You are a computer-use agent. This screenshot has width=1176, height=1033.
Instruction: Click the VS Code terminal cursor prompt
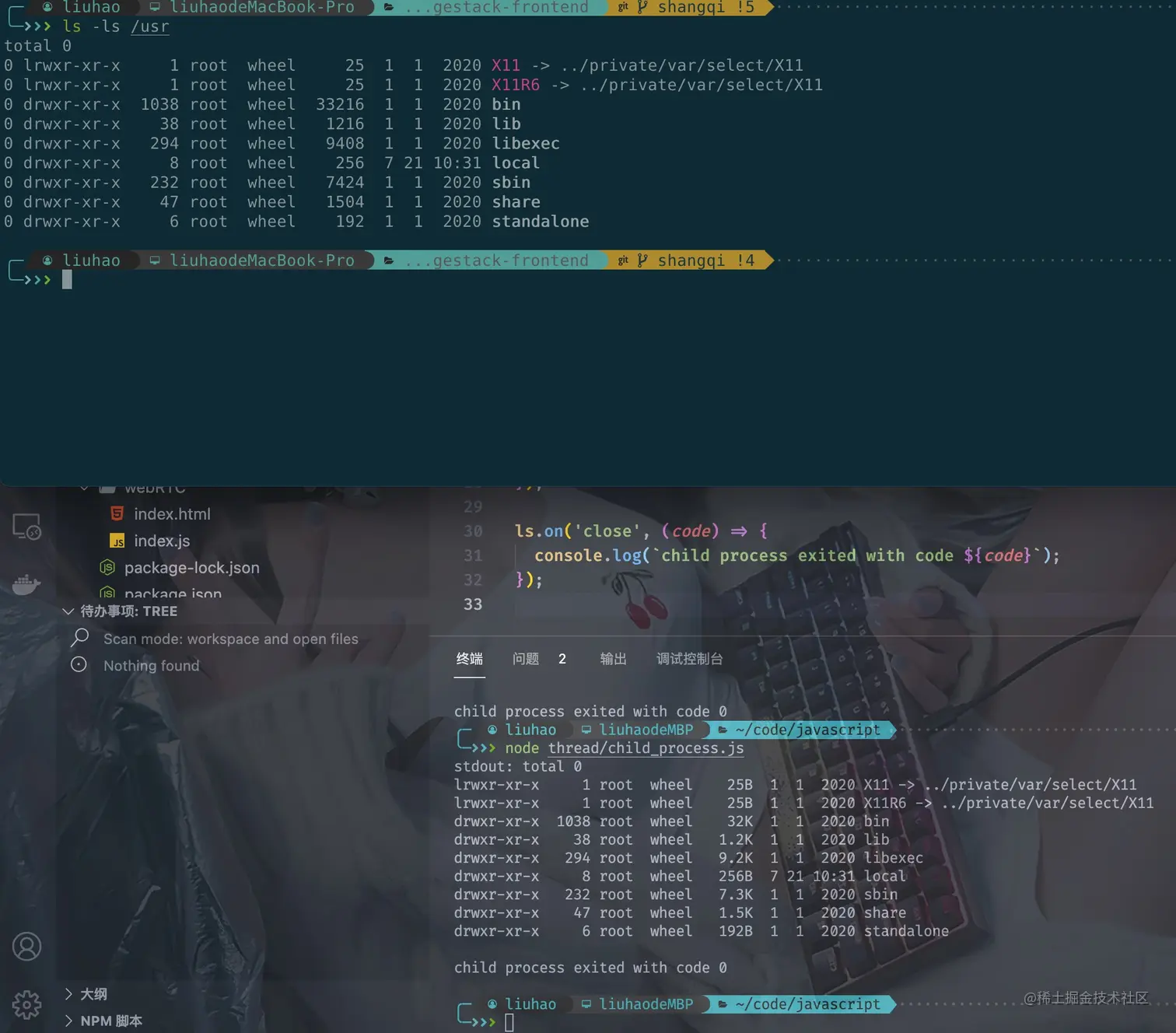(509, 1022)
